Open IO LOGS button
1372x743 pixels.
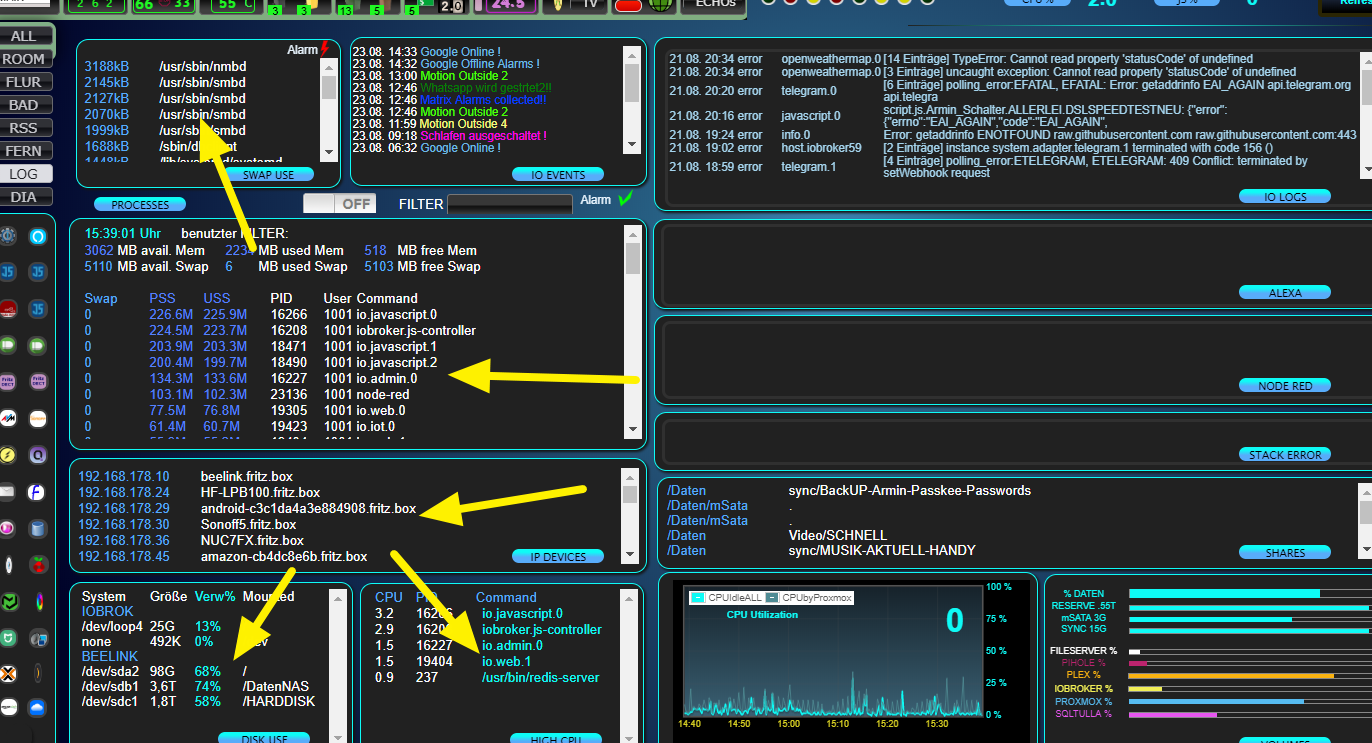pyautogui.click(x=1285, y=196)
